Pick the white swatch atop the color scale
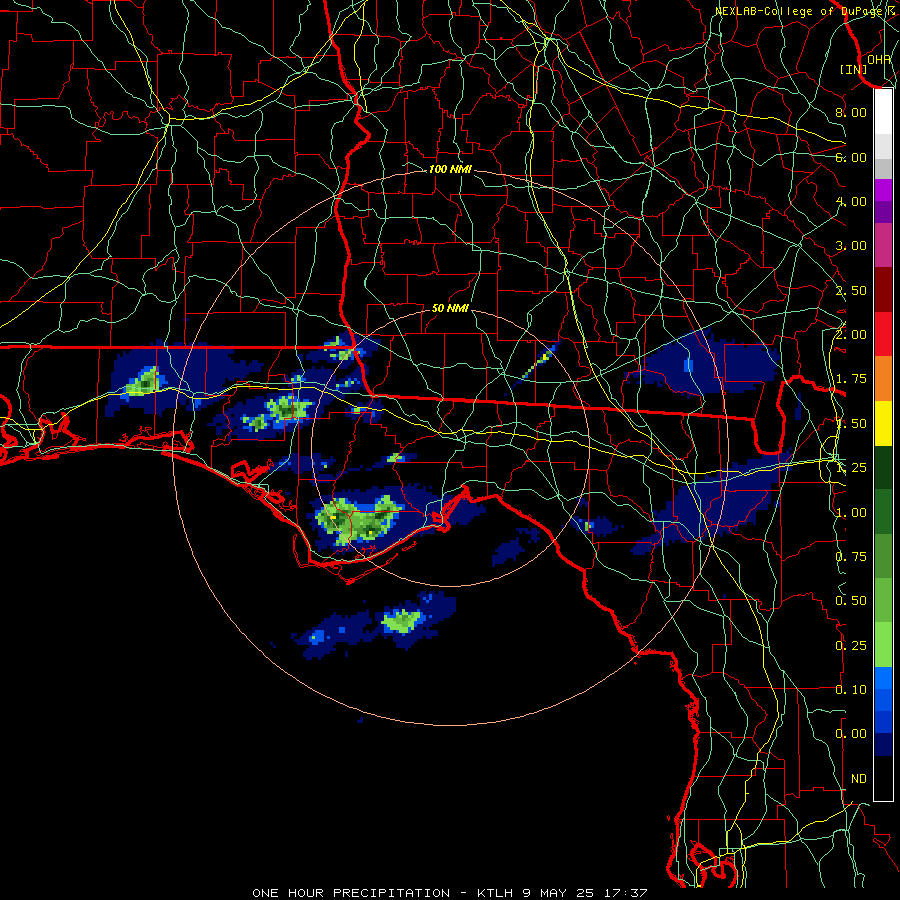Screen dimensions: 900x900 883,111
